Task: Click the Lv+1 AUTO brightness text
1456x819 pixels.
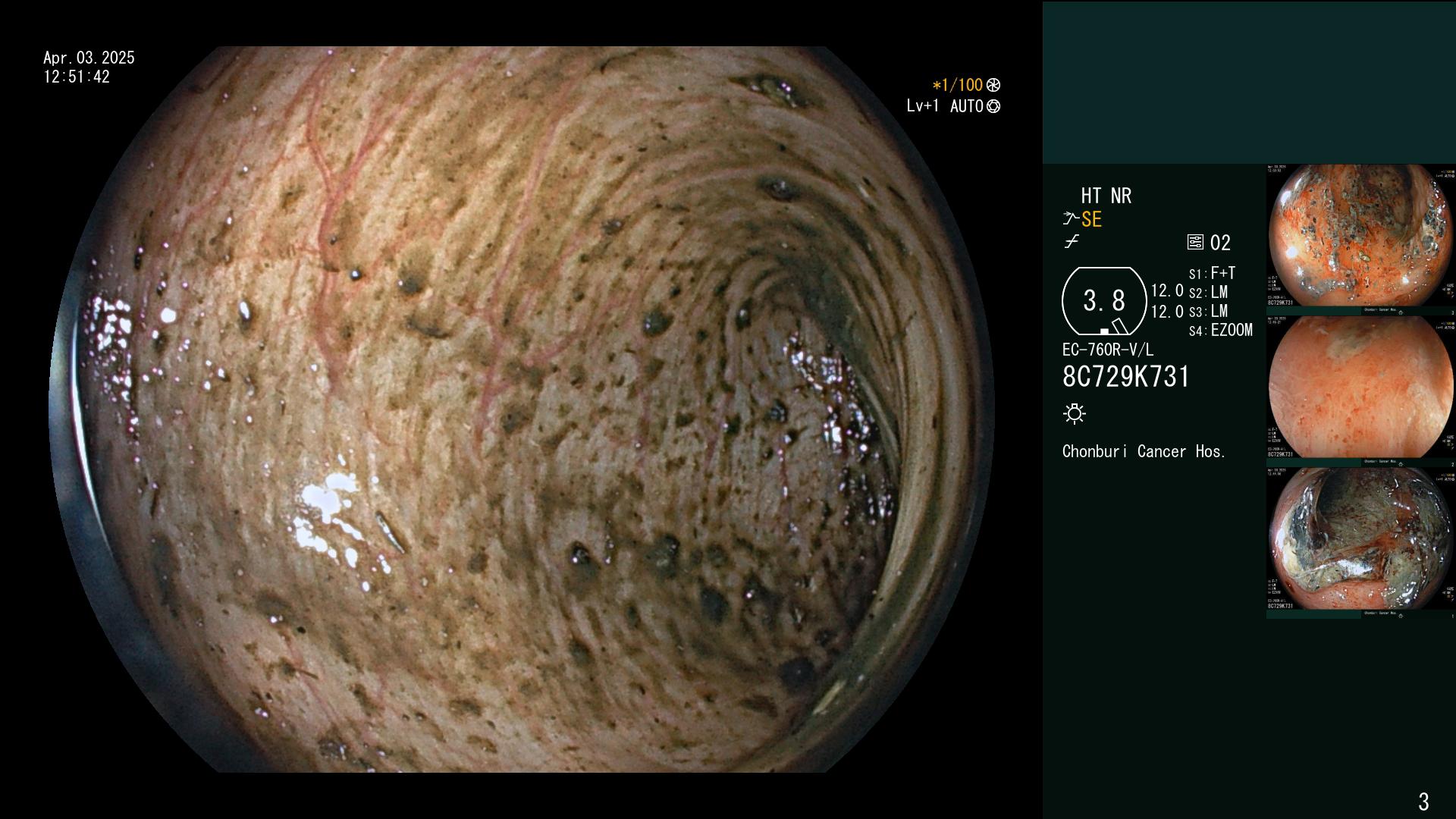Action: (x=945, y=106)
